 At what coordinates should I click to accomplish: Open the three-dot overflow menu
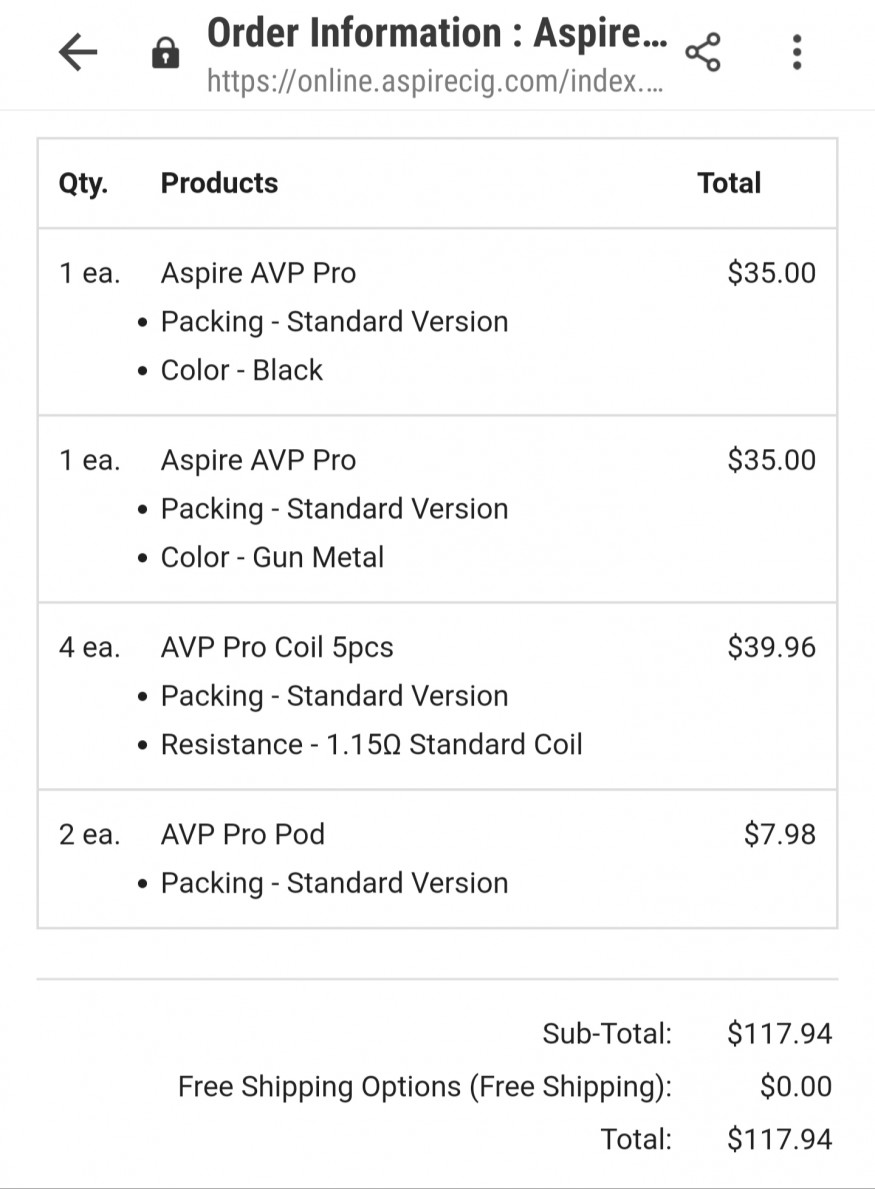pos(796,52)
